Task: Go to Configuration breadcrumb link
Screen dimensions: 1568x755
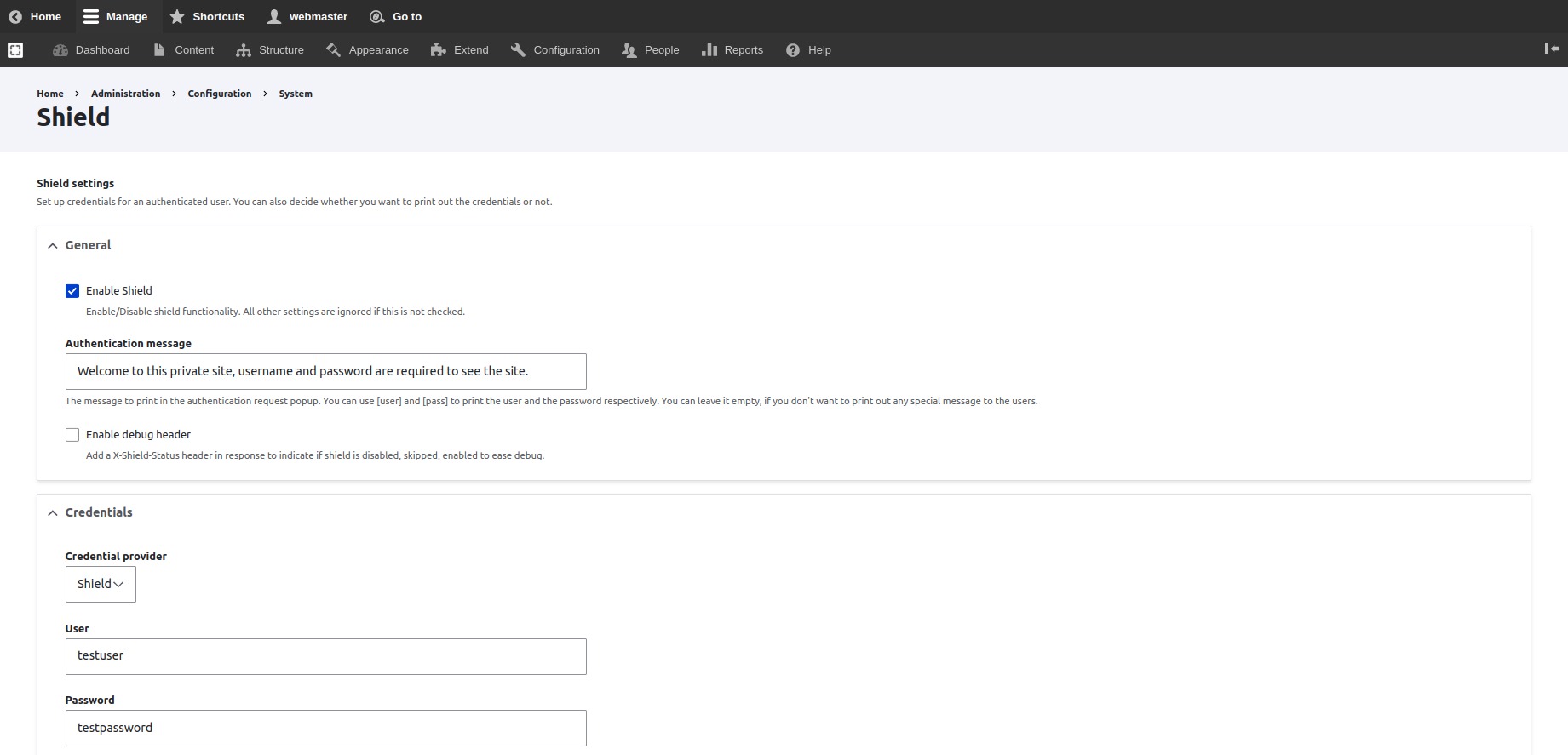Action: (219, 94)
